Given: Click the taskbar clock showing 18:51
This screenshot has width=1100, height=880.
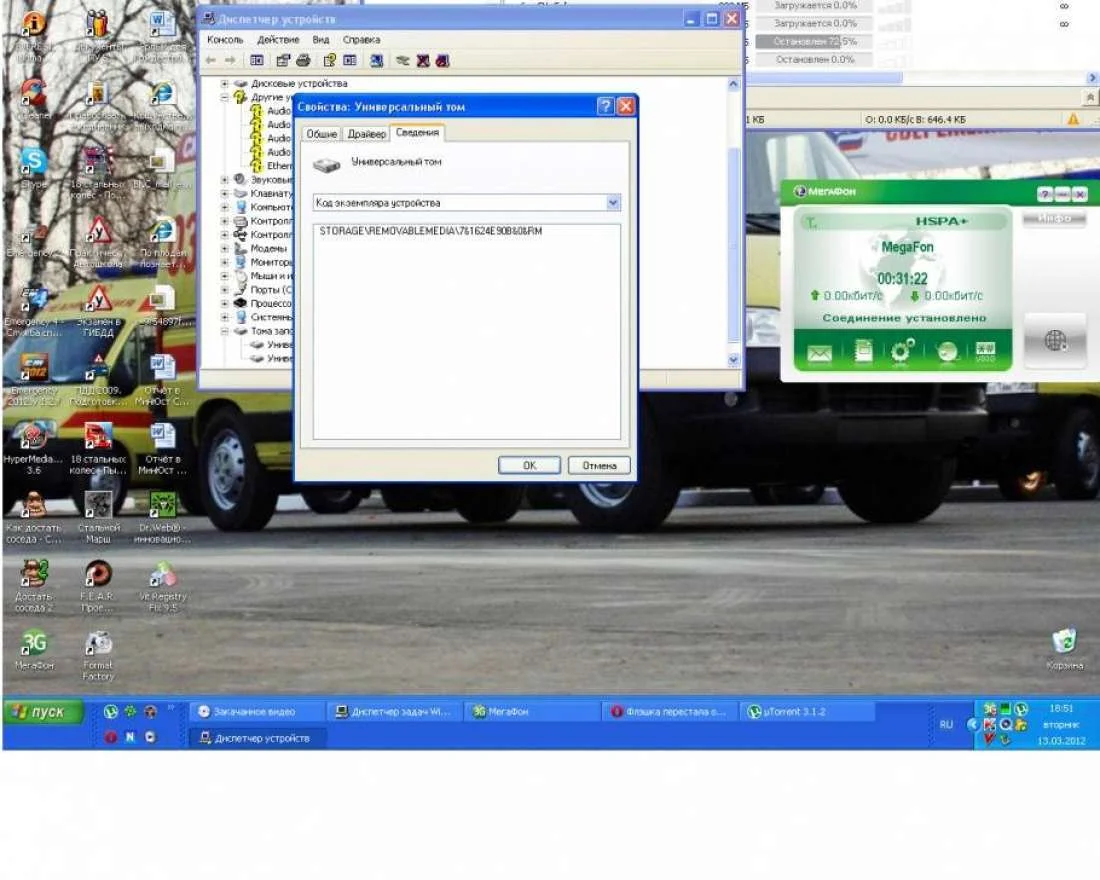Looking at the screenshot, I should 1061,709.
